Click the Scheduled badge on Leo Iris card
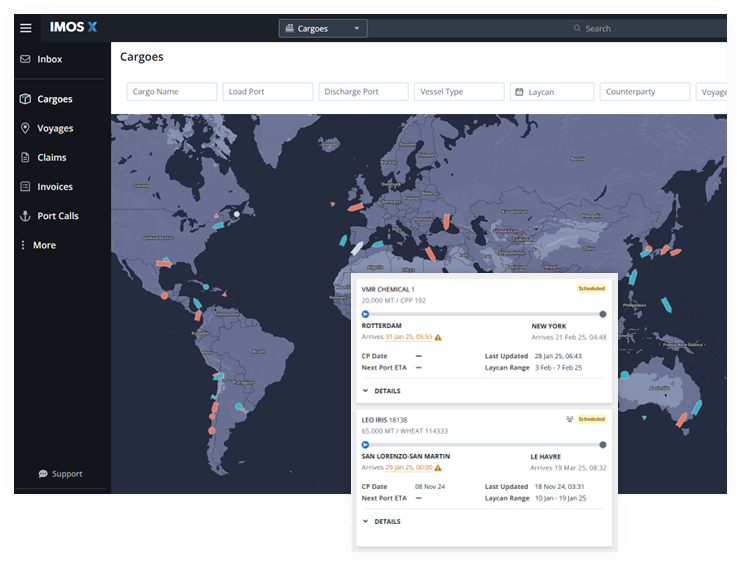741x566 pixels. pos(592,419)
